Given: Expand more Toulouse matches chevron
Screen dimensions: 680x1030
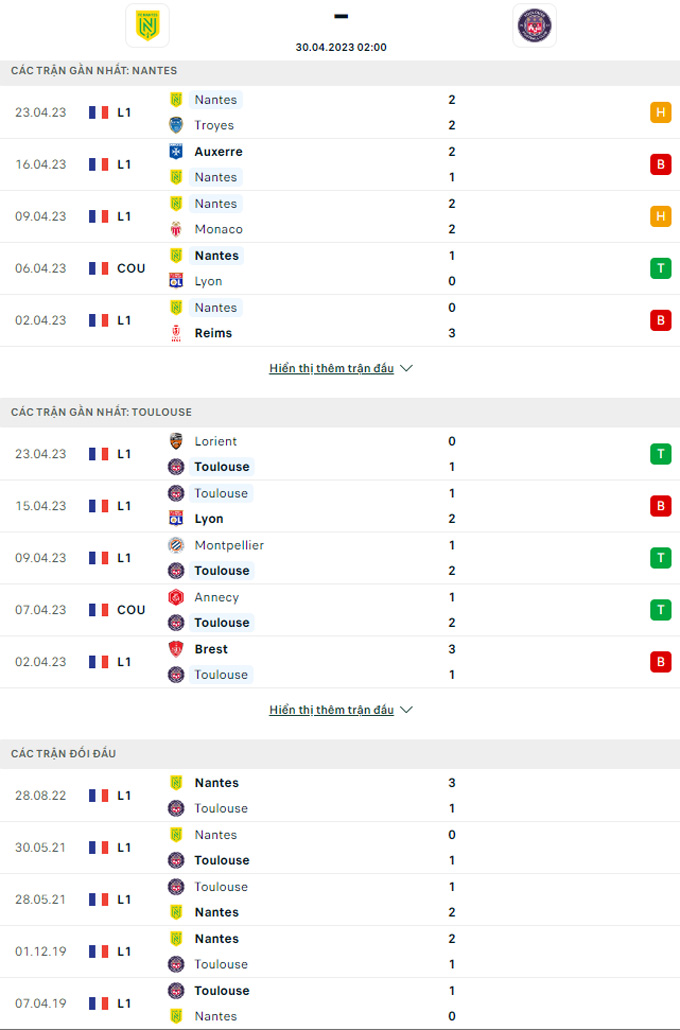Looking at the screenshot, I should pyautogui.click(x=406, y=710).
